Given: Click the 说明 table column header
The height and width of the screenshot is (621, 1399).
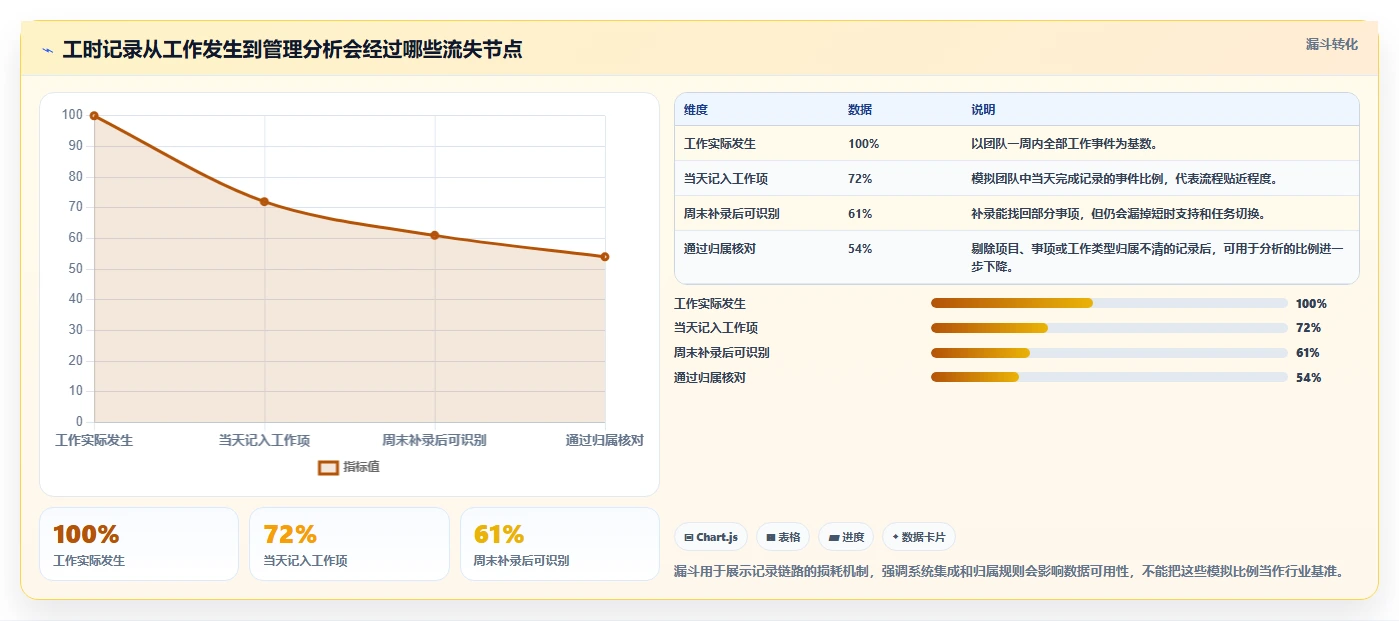Looking at the screenshot, I should [983, 110].
